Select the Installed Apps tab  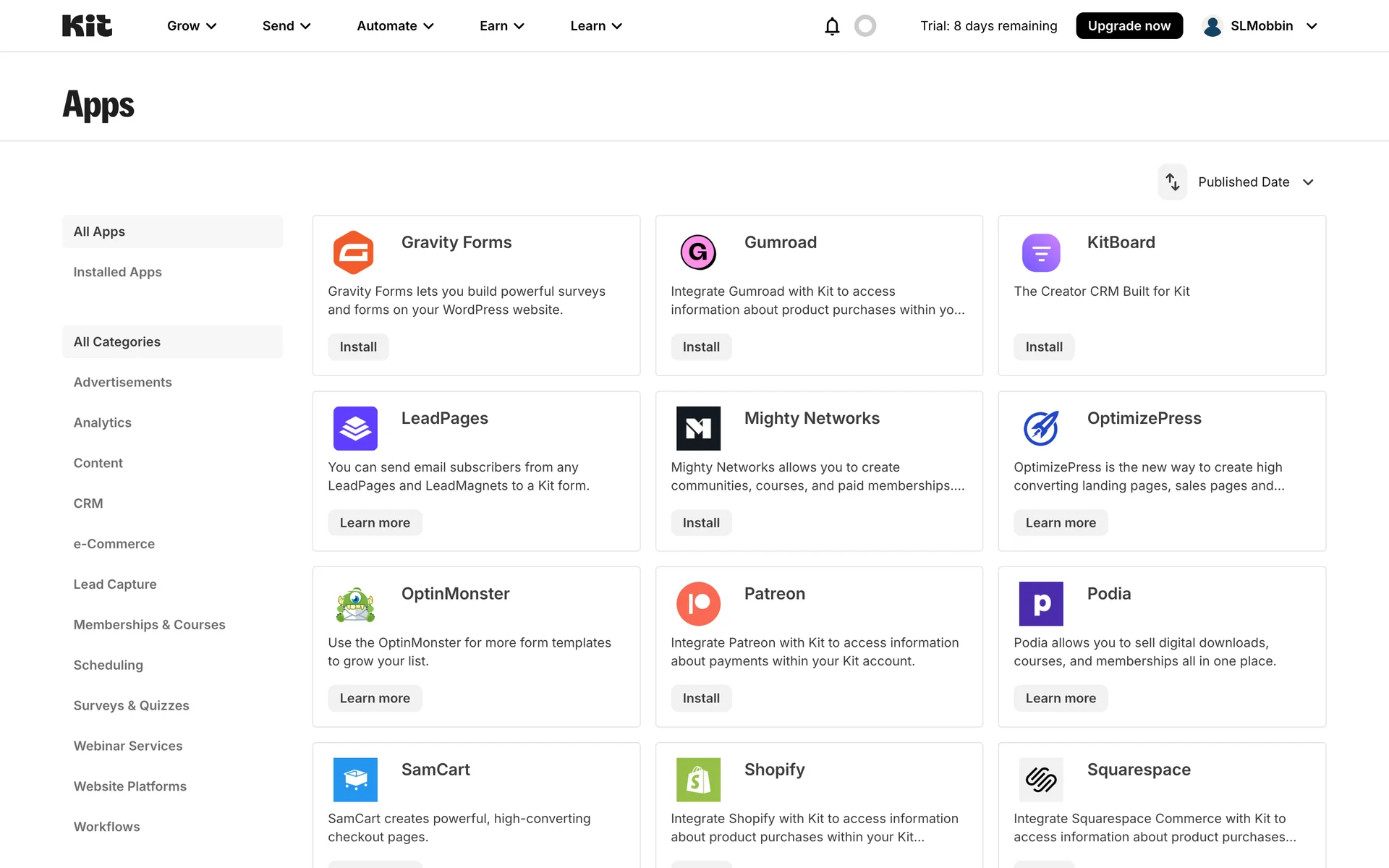[x=117, y=272]
